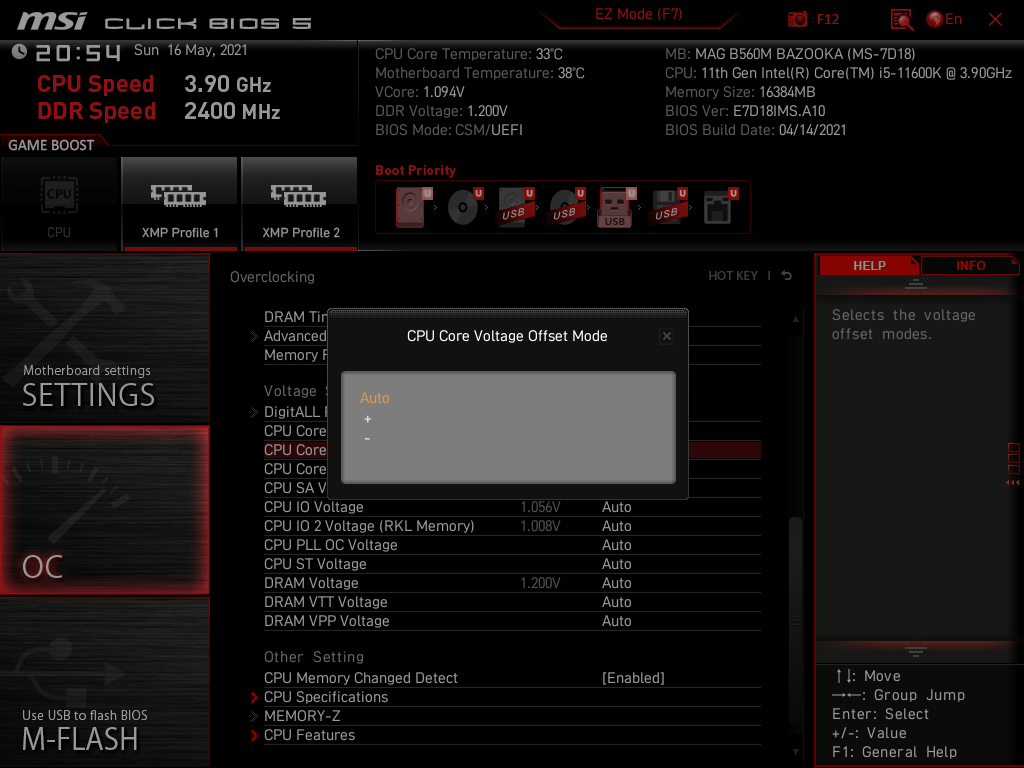
Task: Click help panel bottom grip handle
Action: 916,651
